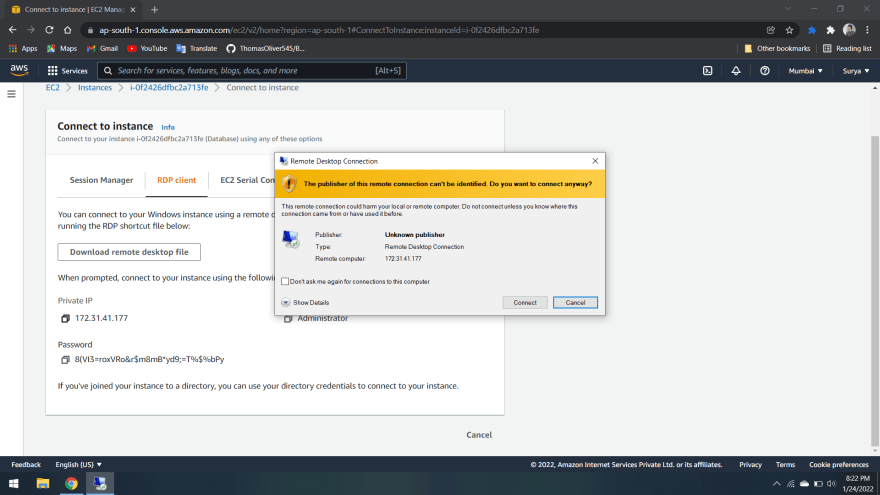Open the English (US) language dropdown

pos(79,464)
